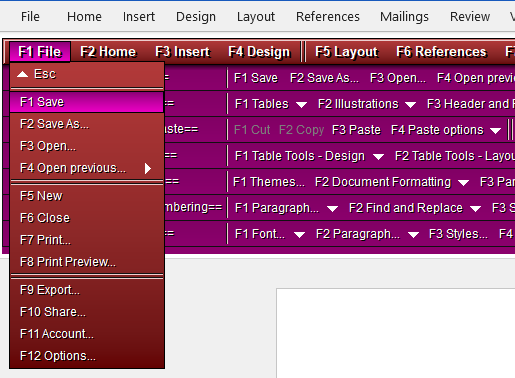Viewport: 515px width, 378px height.
Task: Click F3 Open... in the purple toolbar row
Action: 398,78
